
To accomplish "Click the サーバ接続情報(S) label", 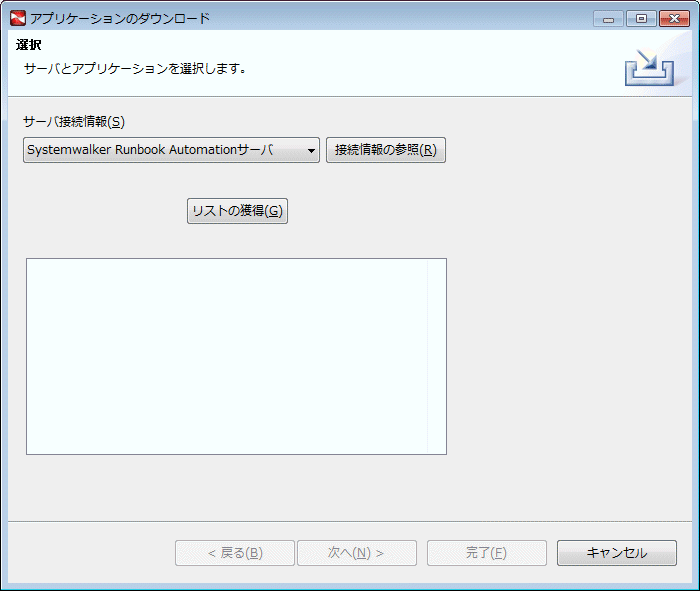I will pos(74,121).
